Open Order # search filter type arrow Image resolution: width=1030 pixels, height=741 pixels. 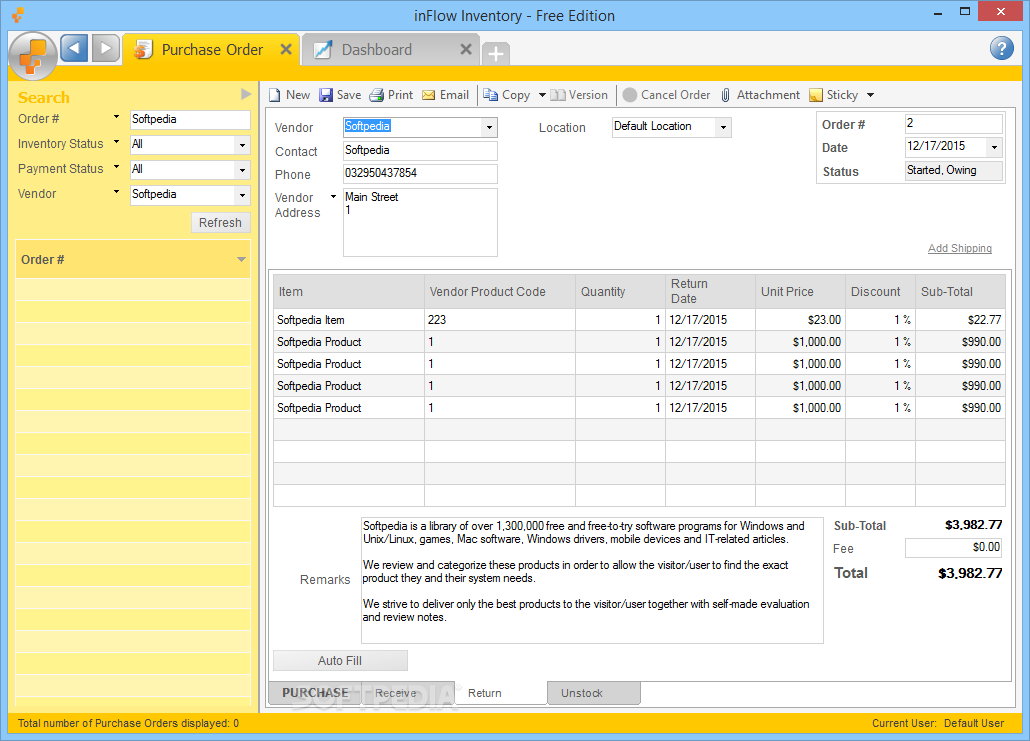click(x=116, y=117)
